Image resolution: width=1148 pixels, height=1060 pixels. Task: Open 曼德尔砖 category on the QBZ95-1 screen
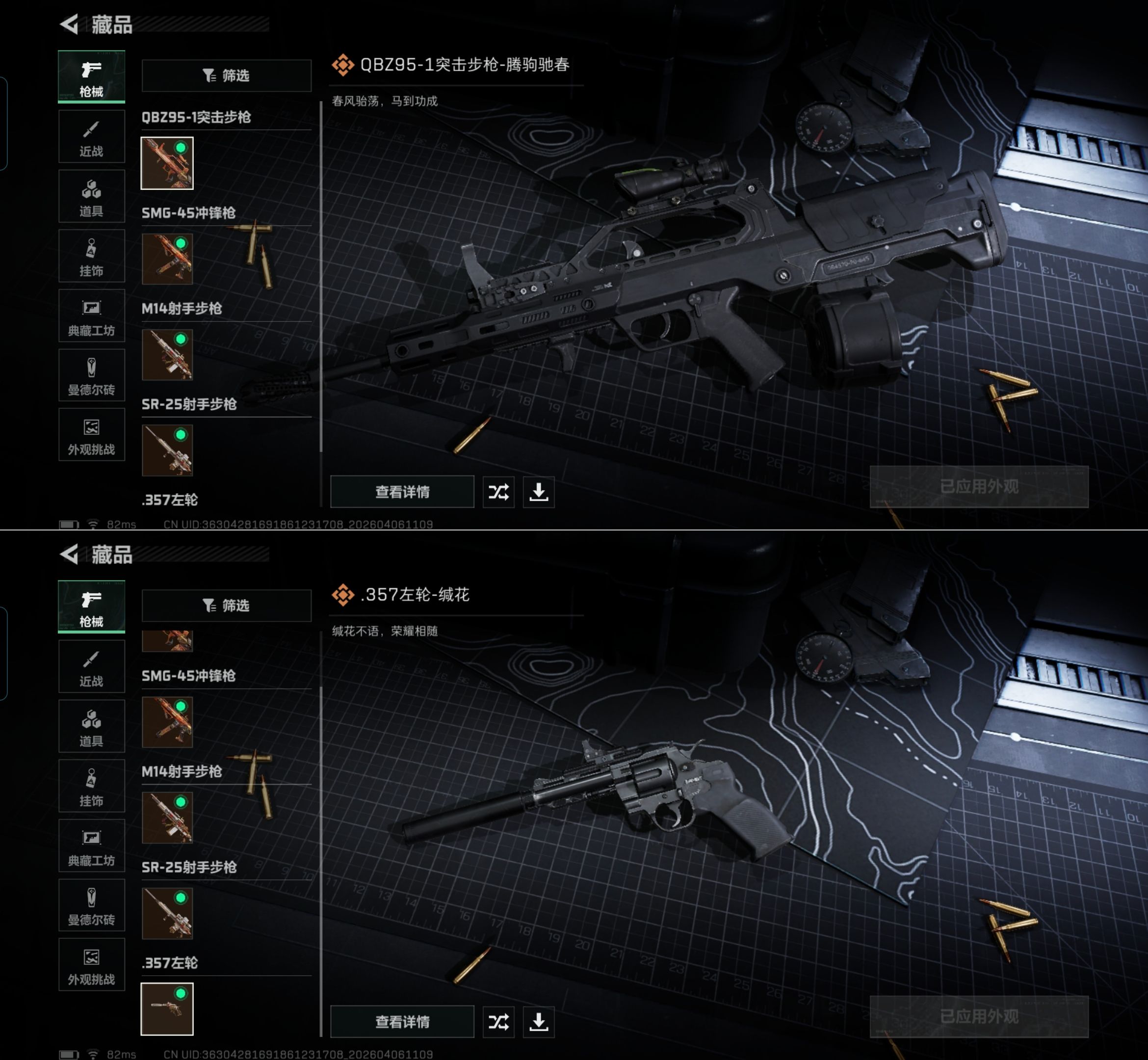[92, 375]
